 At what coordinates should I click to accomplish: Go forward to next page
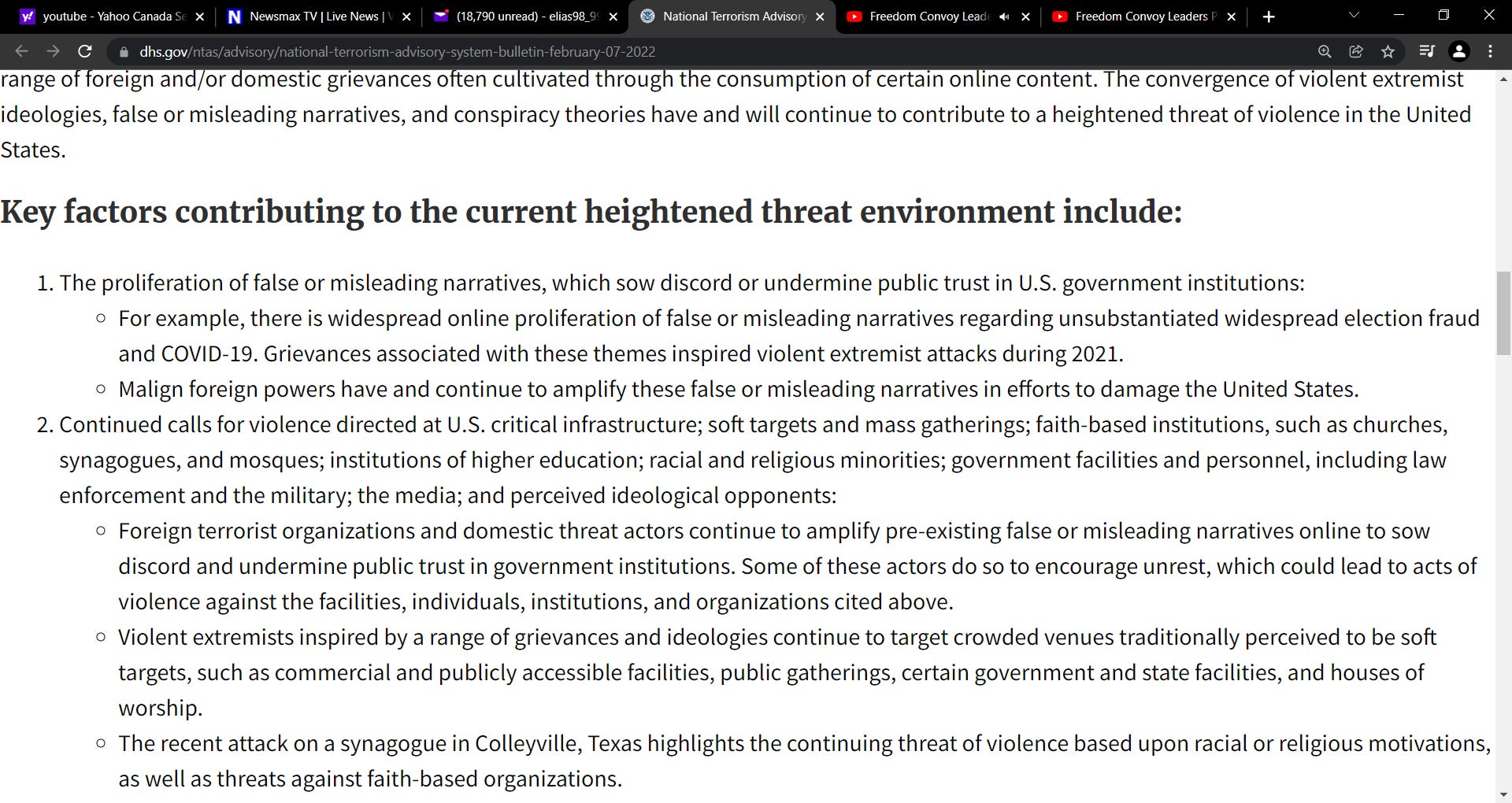coord(53,51)
